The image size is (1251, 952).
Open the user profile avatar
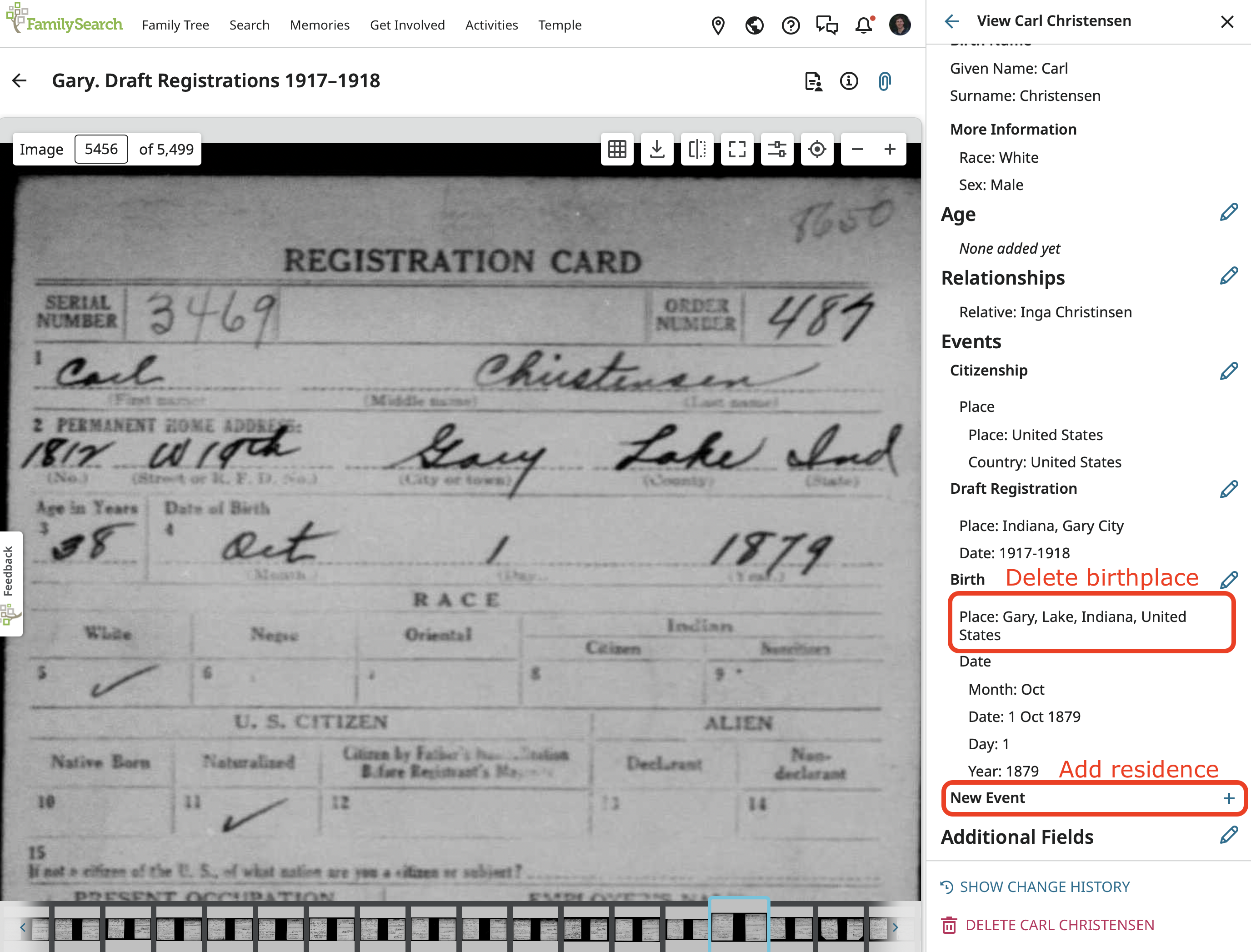(900, 25)
